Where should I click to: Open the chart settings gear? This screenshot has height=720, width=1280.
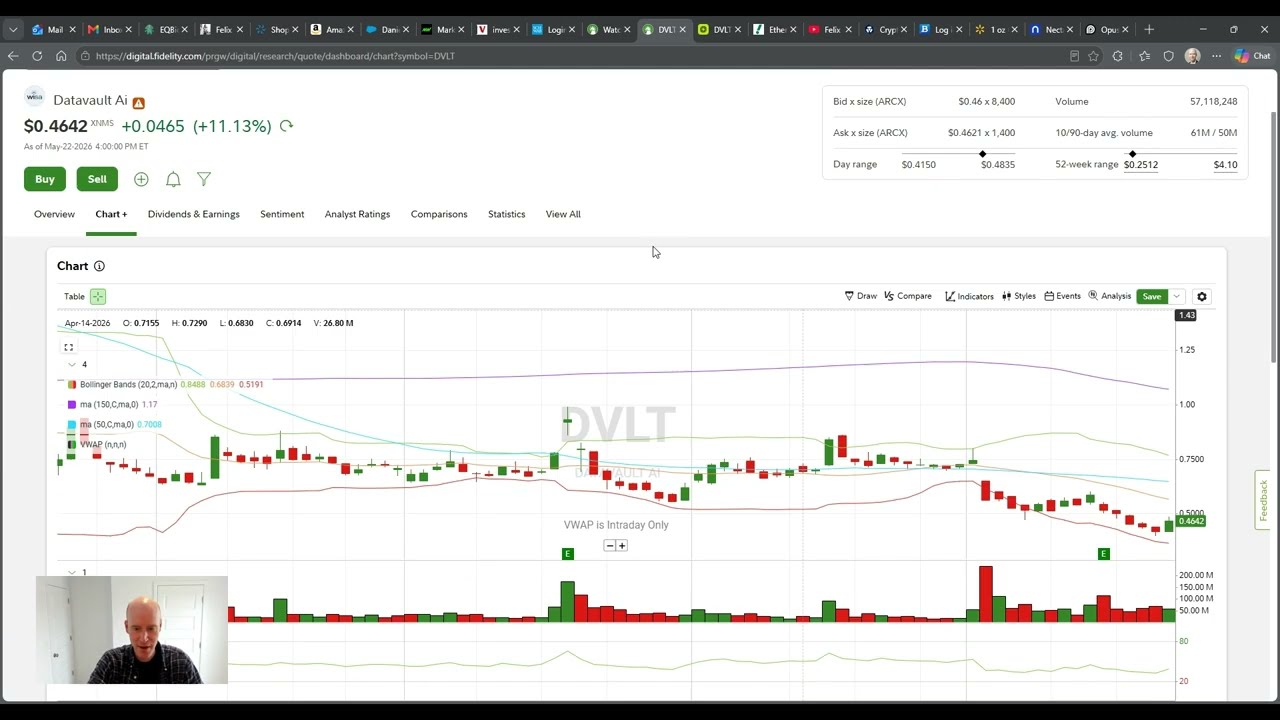1202,297
